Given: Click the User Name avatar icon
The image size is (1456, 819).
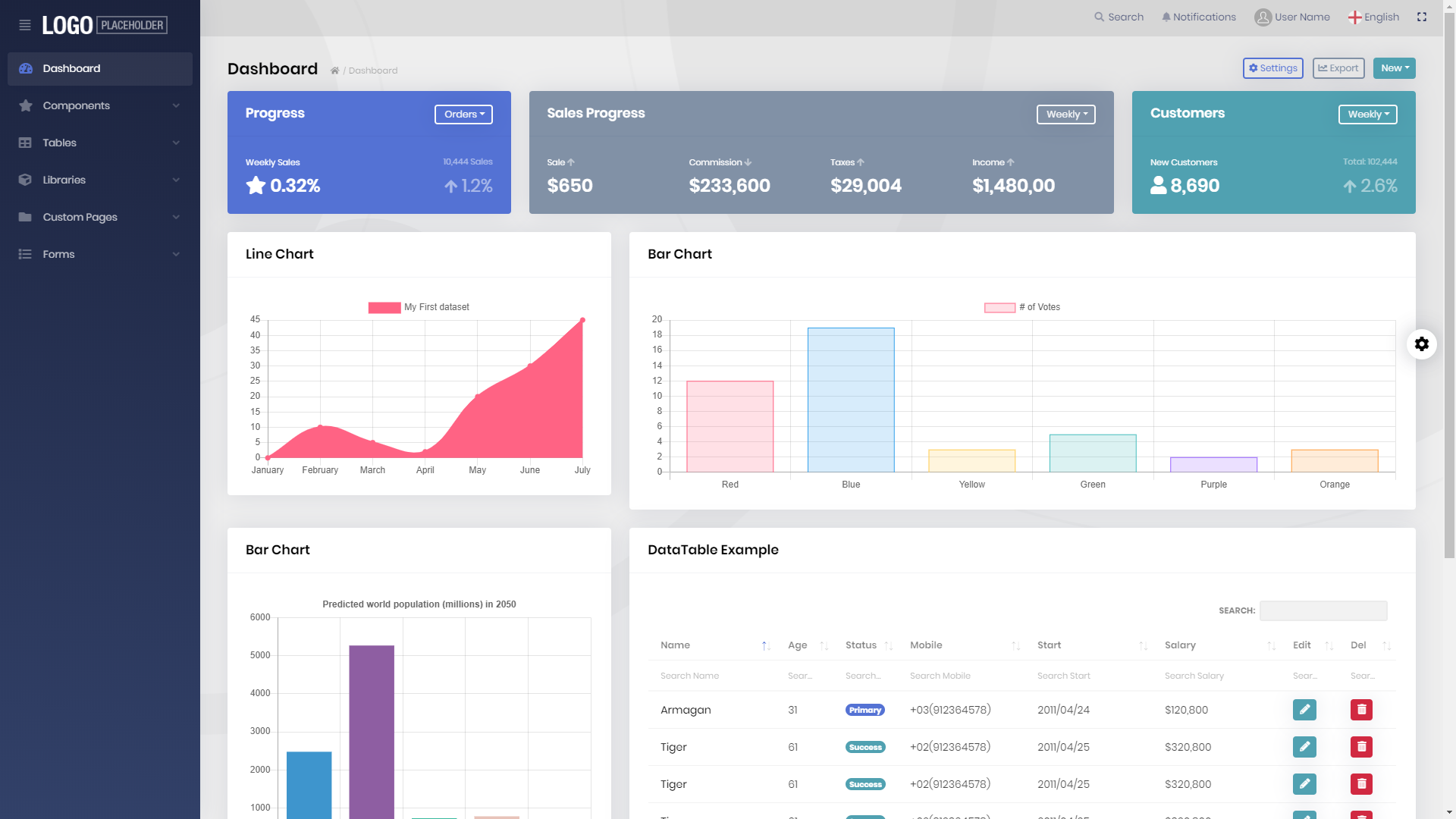Looking at the screenshot, I should pos(1263,17).
